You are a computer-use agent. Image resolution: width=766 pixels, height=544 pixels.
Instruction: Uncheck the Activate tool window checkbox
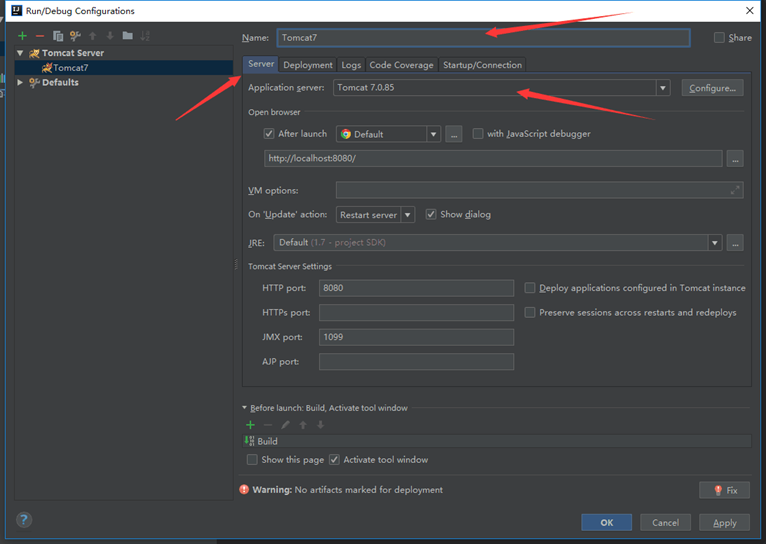[334, 460]
